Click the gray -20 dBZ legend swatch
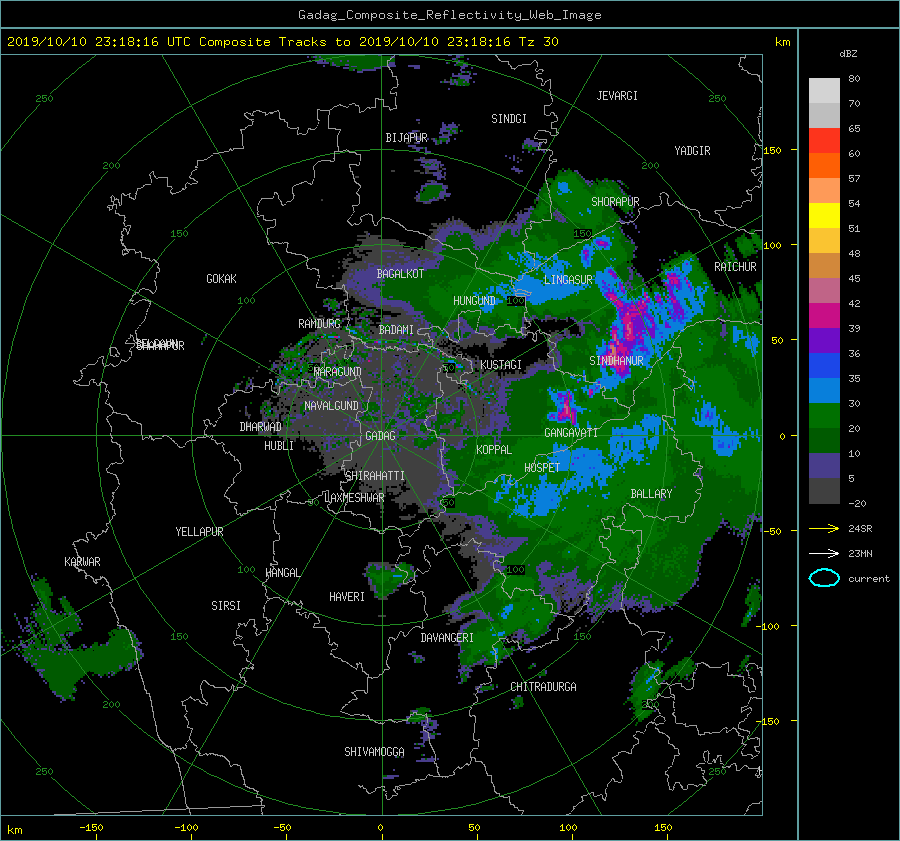900x841 pixels. [x=824, y=491]
